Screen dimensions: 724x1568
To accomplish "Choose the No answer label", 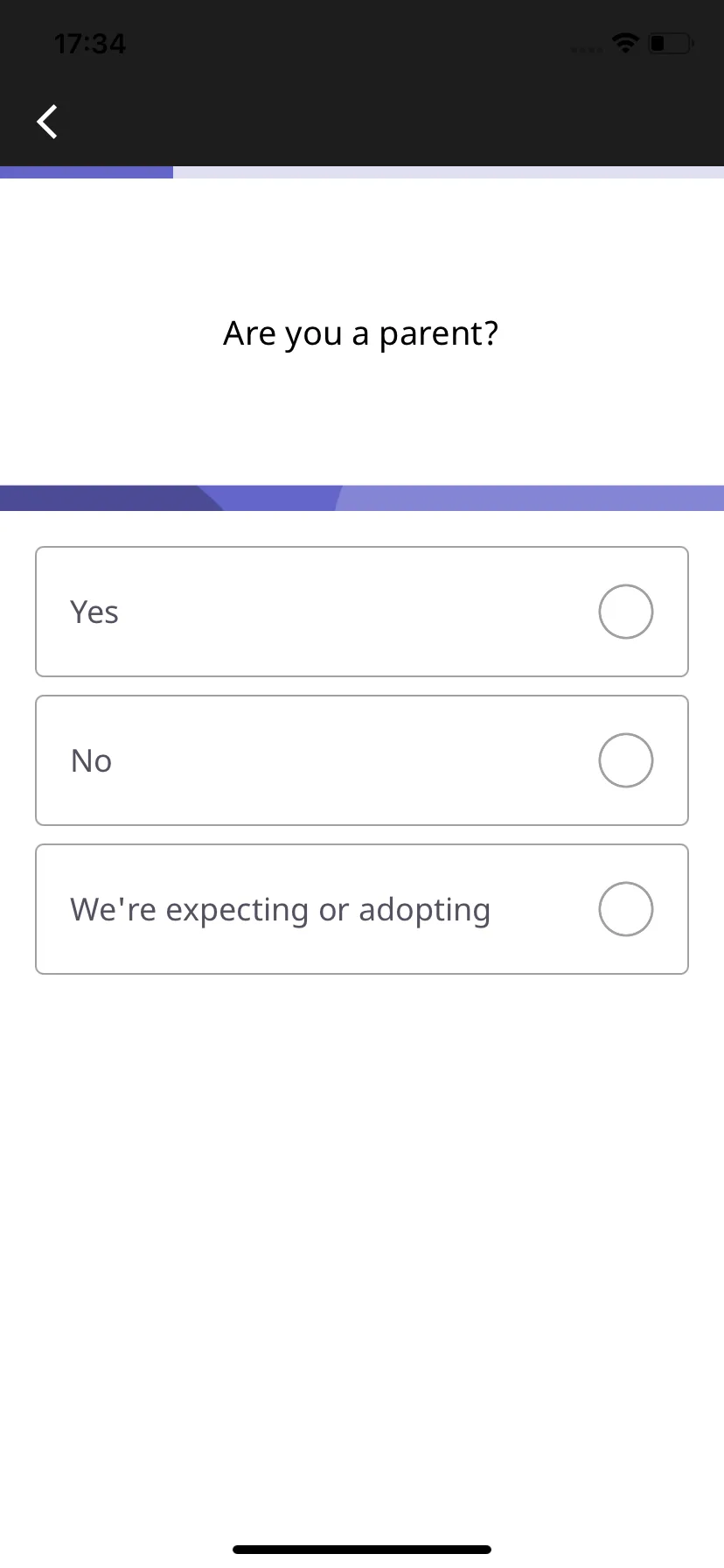I will pos(91,760).
